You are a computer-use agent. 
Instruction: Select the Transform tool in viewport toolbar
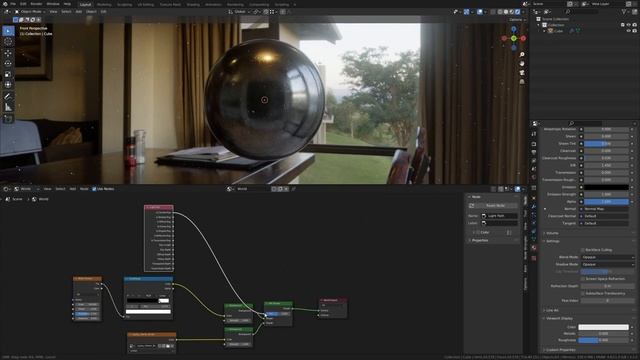coord(8,84)
